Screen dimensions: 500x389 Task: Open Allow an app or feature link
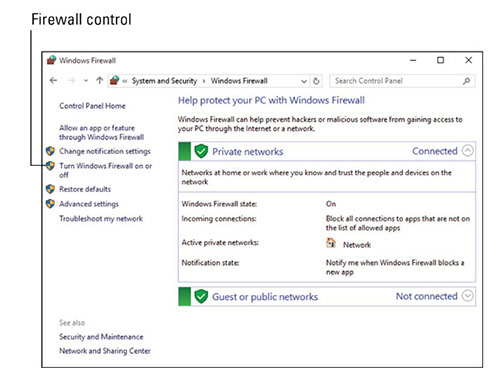pos(102,132)
